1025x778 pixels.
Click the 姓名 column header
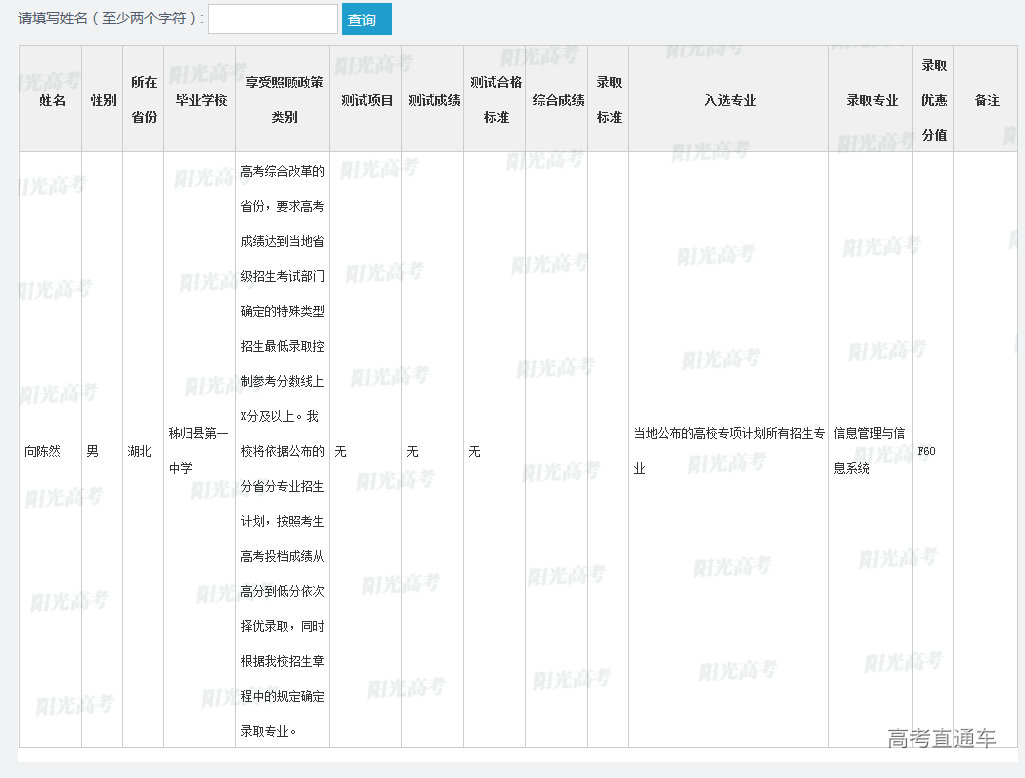(52, 100)
